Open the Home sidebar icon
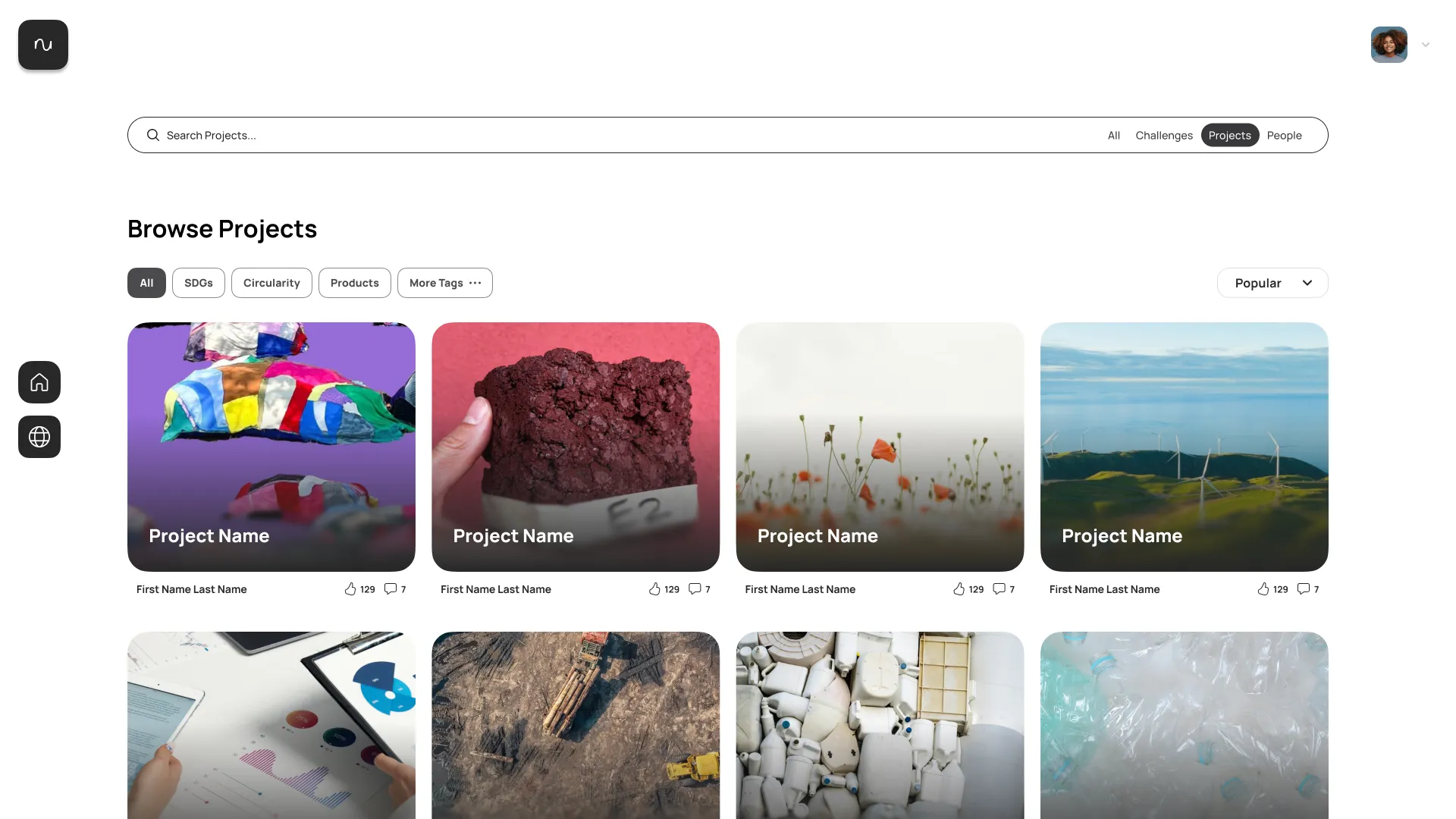 (39, 382)
